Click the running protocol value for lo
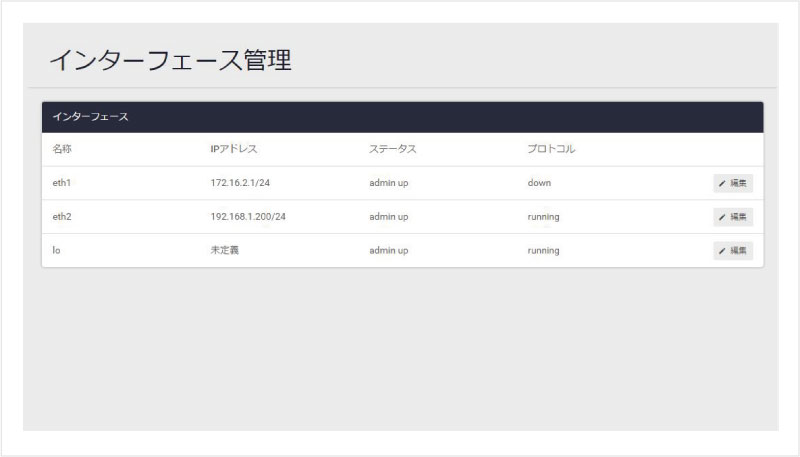Screen dimensions: 800x457 point(543,250)
